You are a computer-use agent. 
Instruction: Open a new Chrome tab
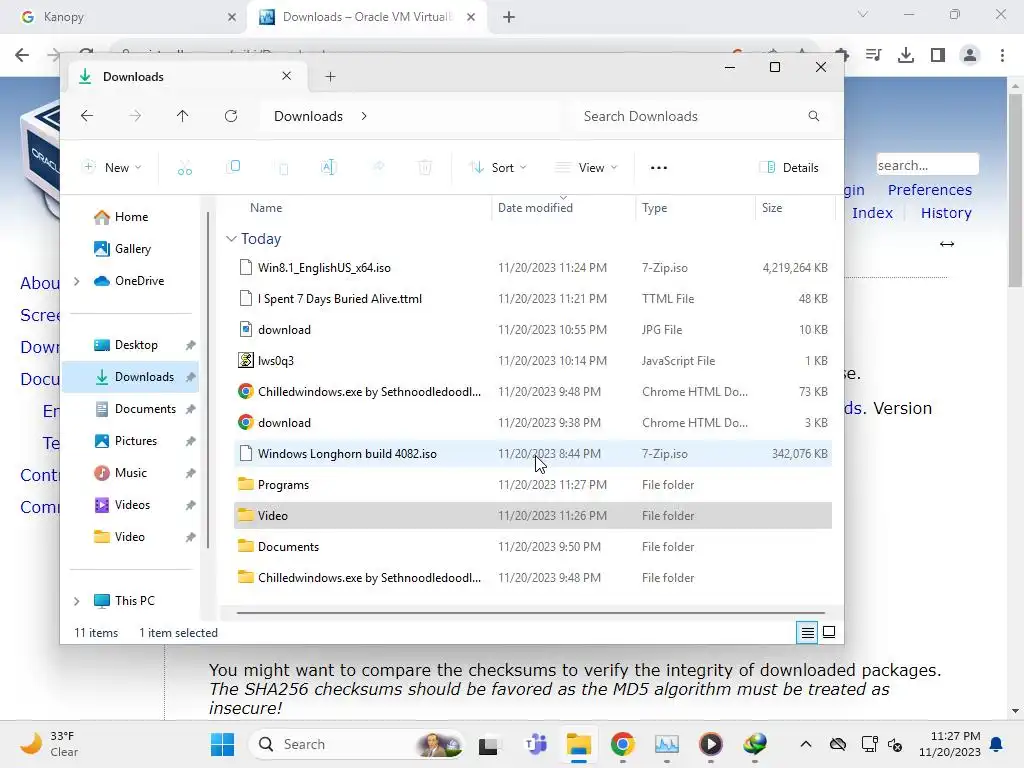[x=509, y=17]
